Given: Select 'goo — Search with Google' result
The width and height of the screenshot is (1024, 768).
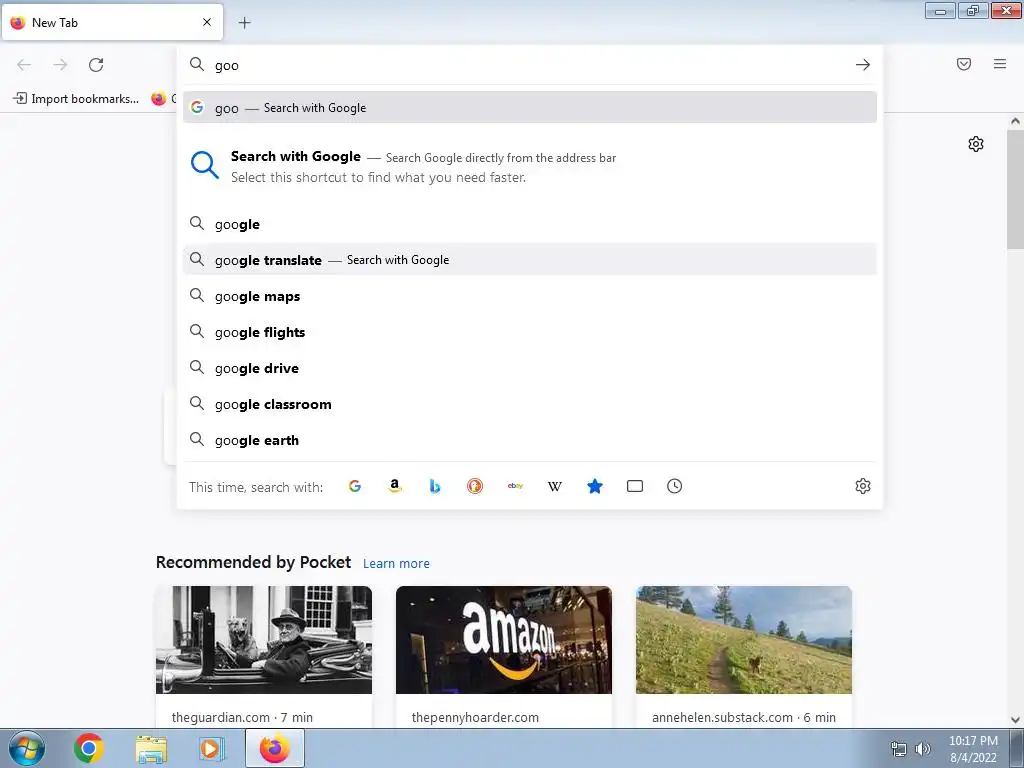Looking at the screenshot, I should 530,108.
